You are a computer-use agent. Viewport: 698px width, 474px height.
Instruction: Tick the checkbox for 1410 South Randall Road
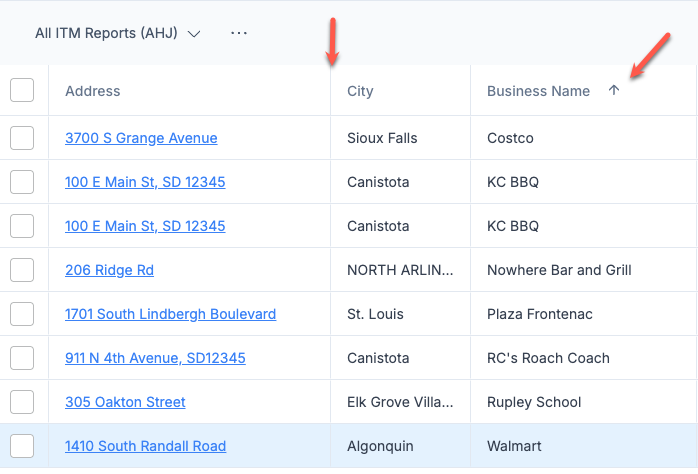point(22,446)
